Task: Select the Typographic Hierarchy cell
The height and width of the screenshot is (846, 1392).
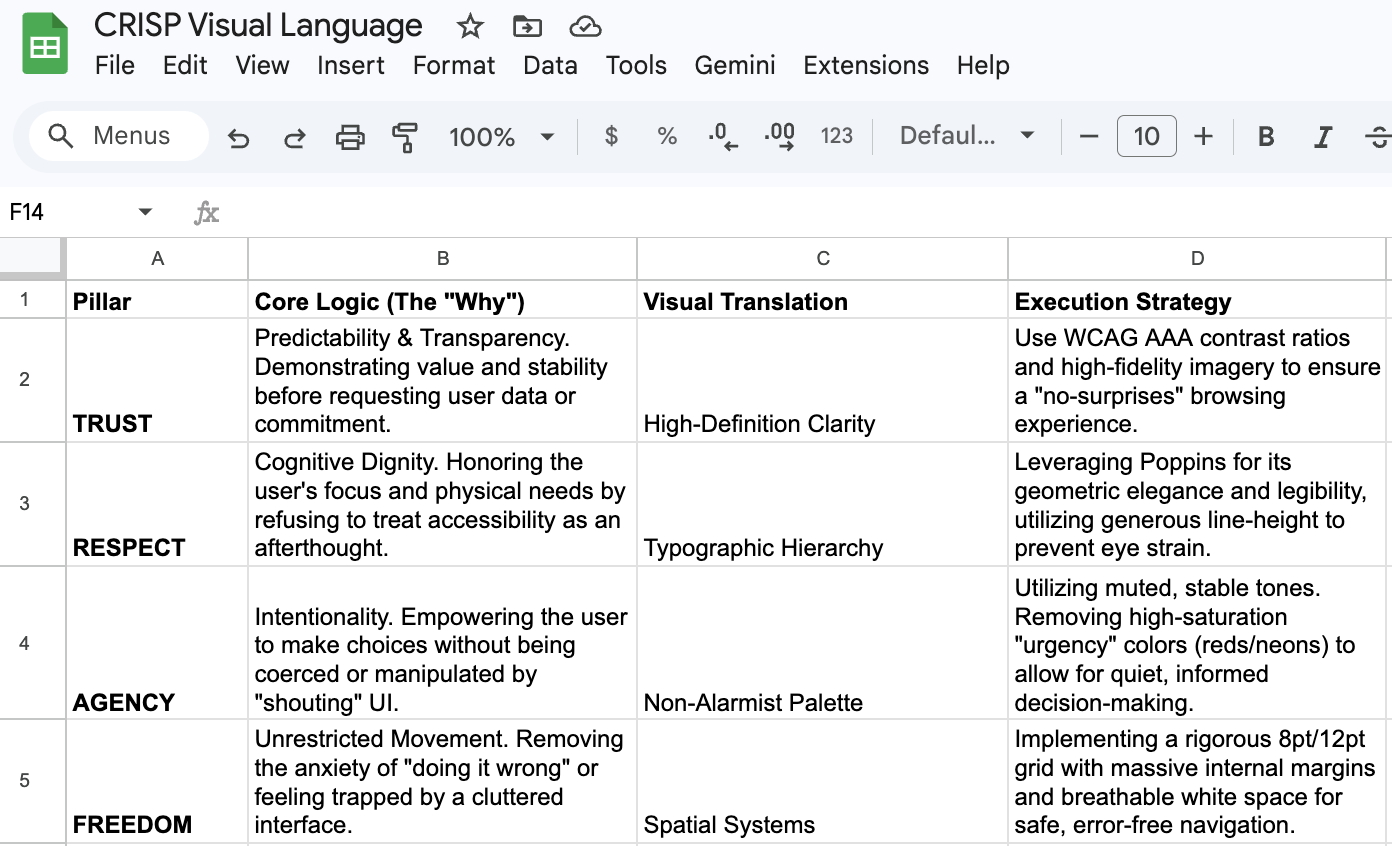Action: click(822, 504)
